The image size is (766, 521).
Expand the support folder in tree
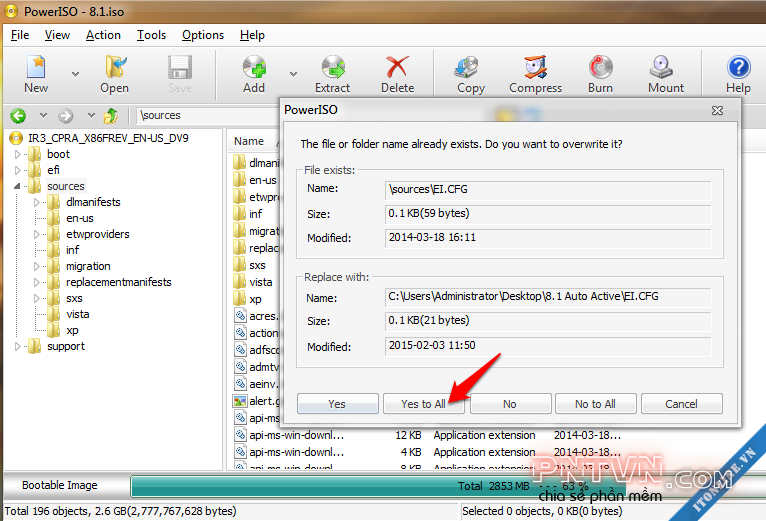coord(18,347)
